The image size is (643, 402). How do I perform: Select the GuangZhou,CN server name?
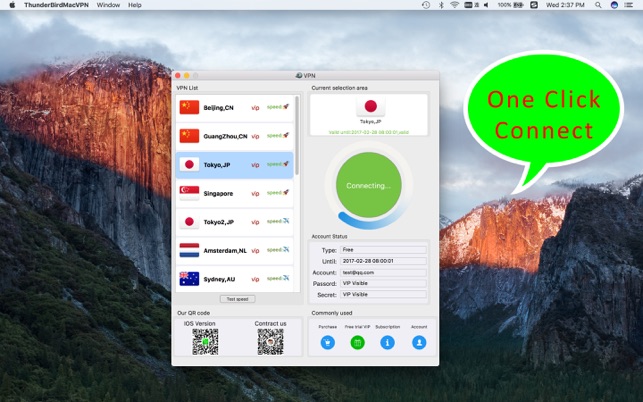[x=225, y=136]
